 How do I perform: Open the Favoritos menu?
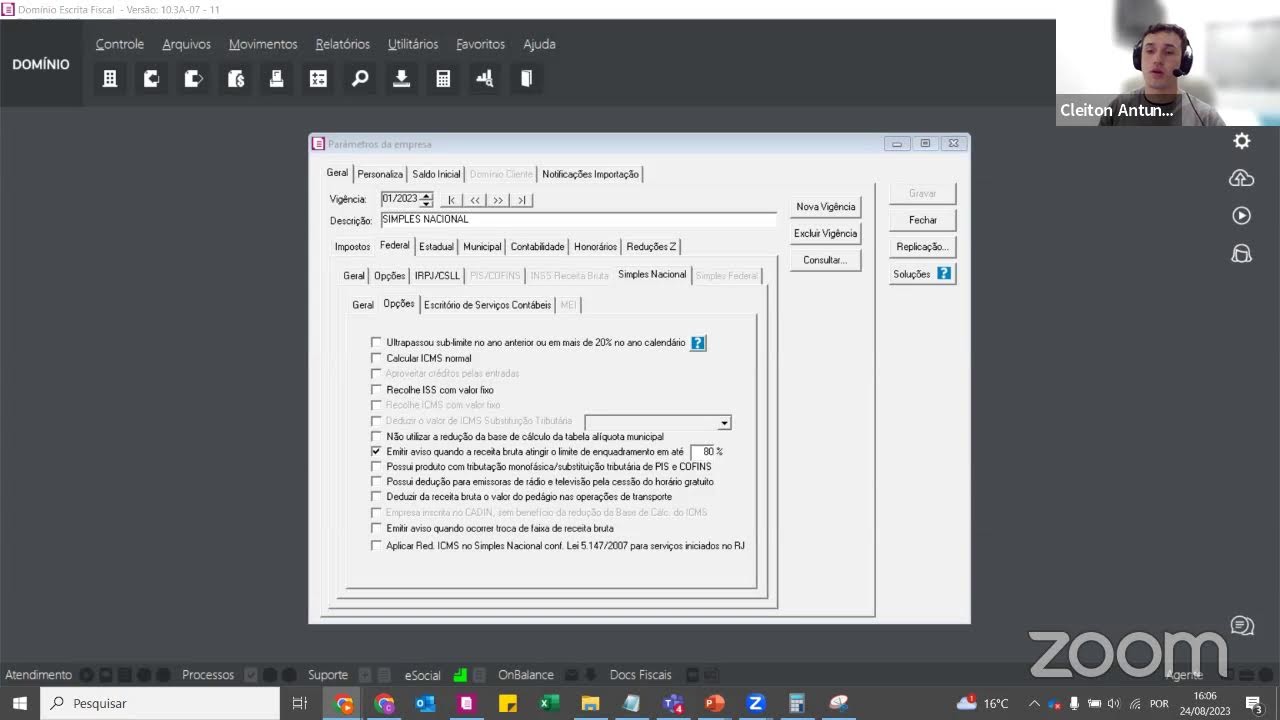[x=481, y=44]
